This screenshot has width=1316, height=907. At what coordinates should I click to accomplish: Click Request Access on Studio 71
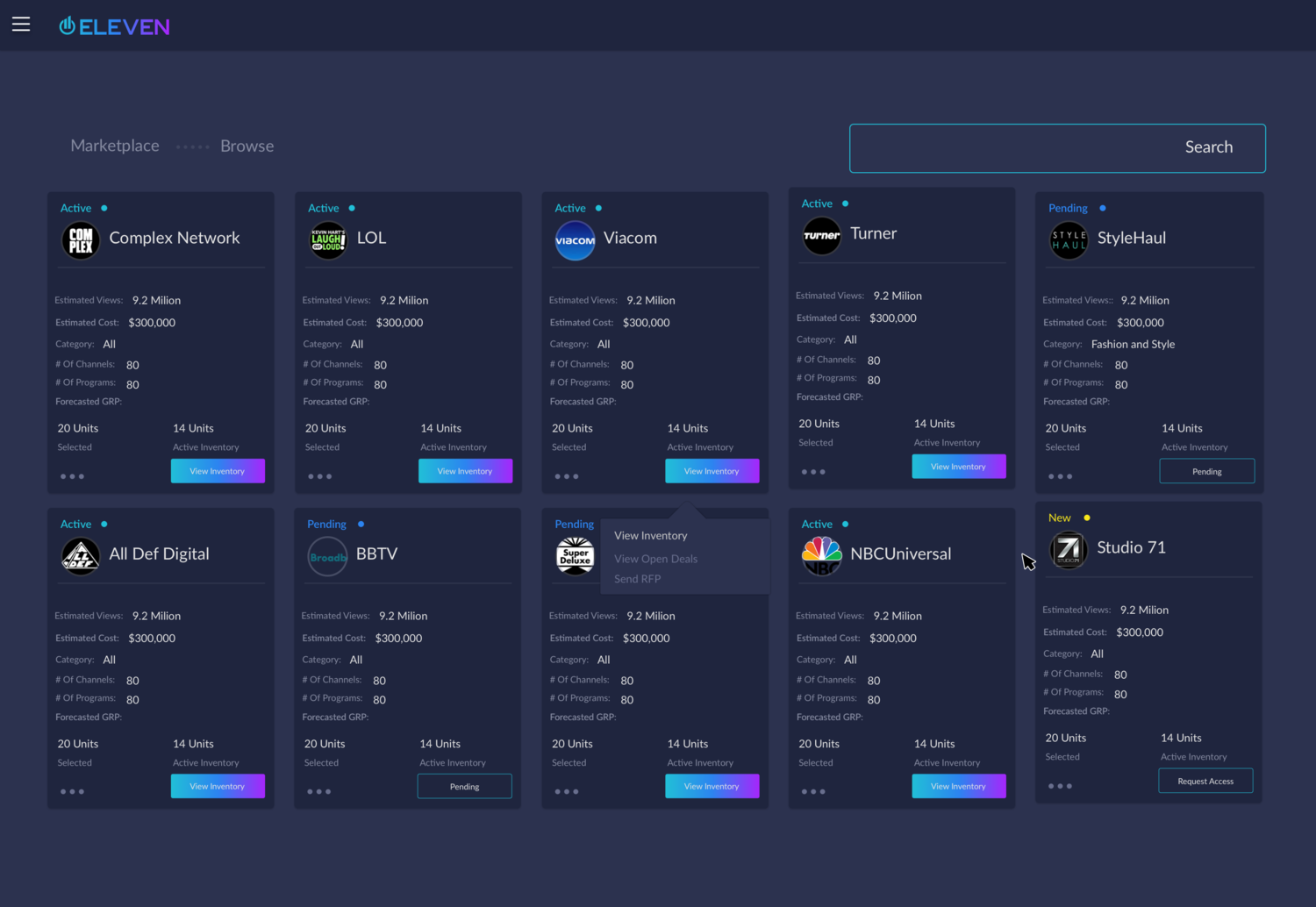tap(1205, 781)
